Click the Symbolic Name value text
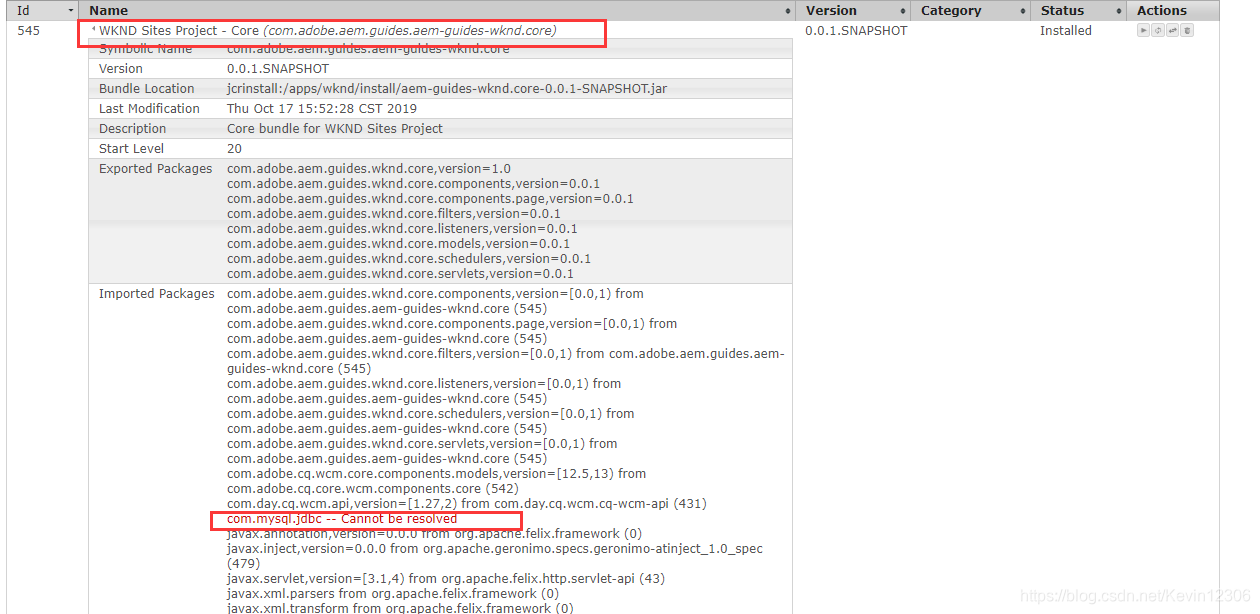The image size is (1260, 614). coord(368,49)
